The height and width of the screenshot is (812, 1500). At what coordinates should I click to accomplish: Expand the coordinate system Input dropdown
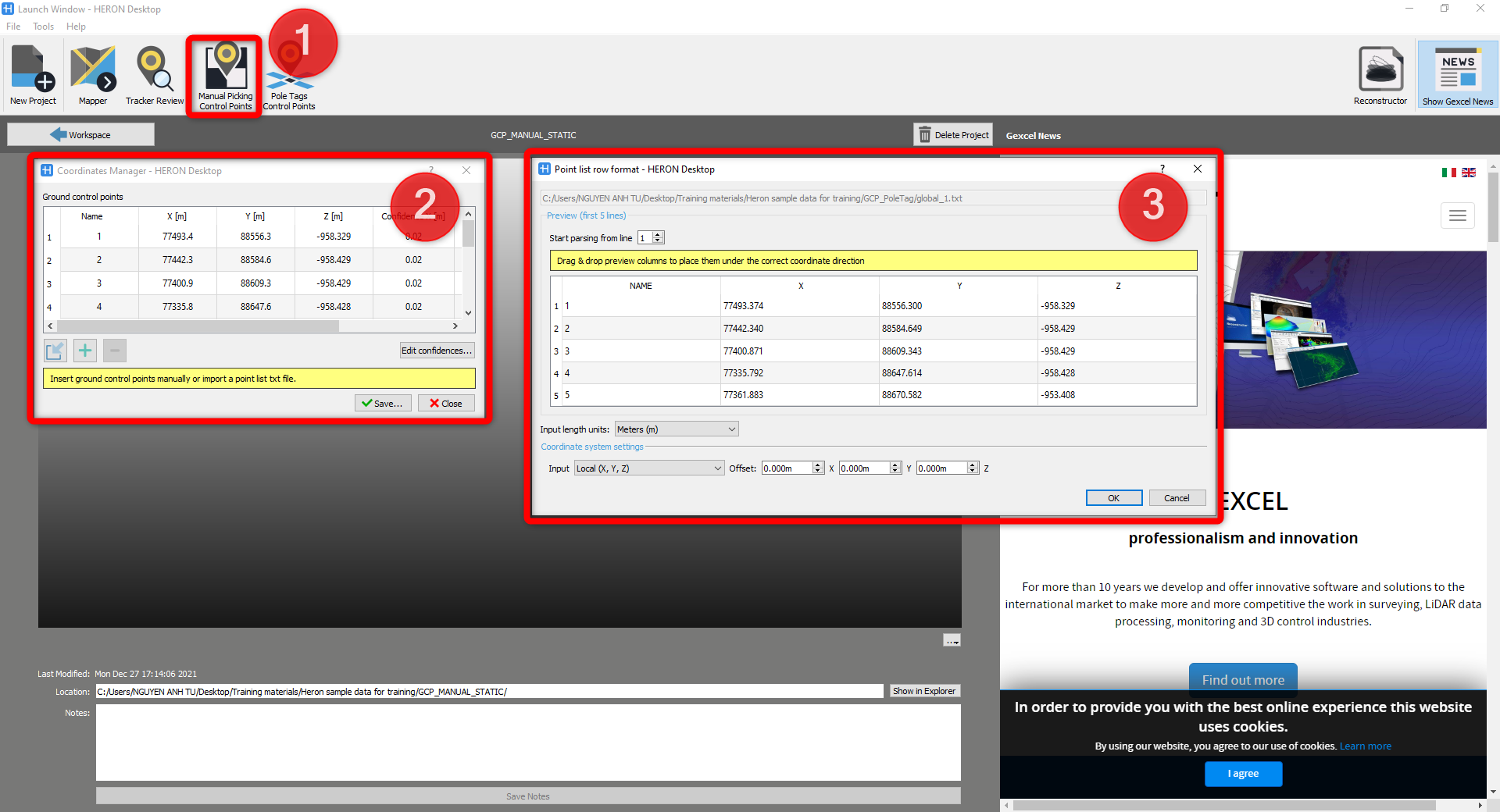[x=648, y=468]
